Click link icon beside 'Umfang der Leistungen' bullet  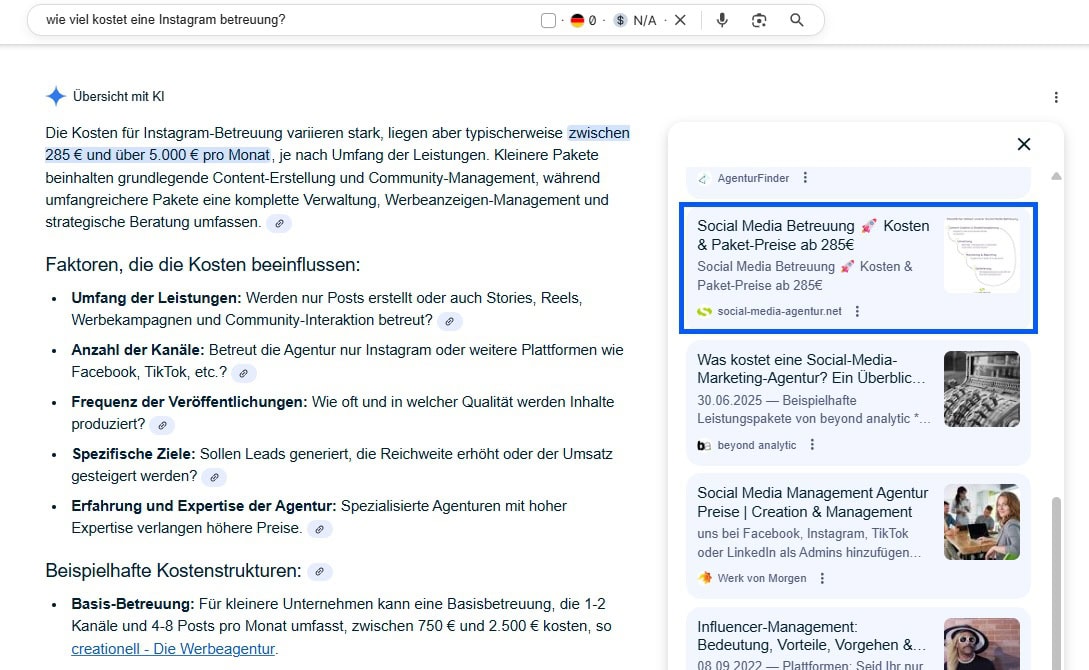click(x=449, y=321)
